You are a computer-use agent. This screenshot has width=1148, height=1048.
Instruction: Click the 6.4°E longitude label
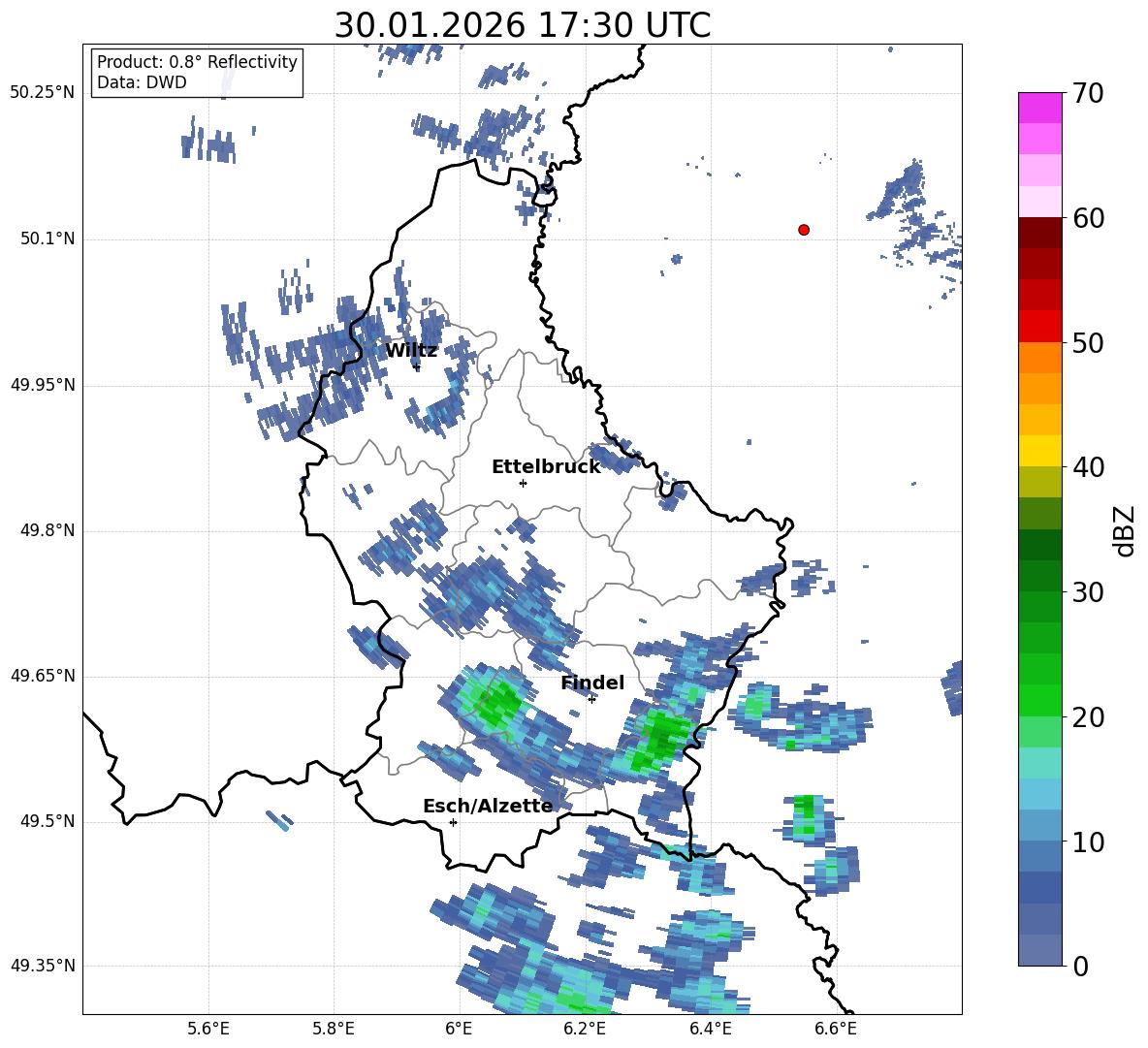(710, 1029)
